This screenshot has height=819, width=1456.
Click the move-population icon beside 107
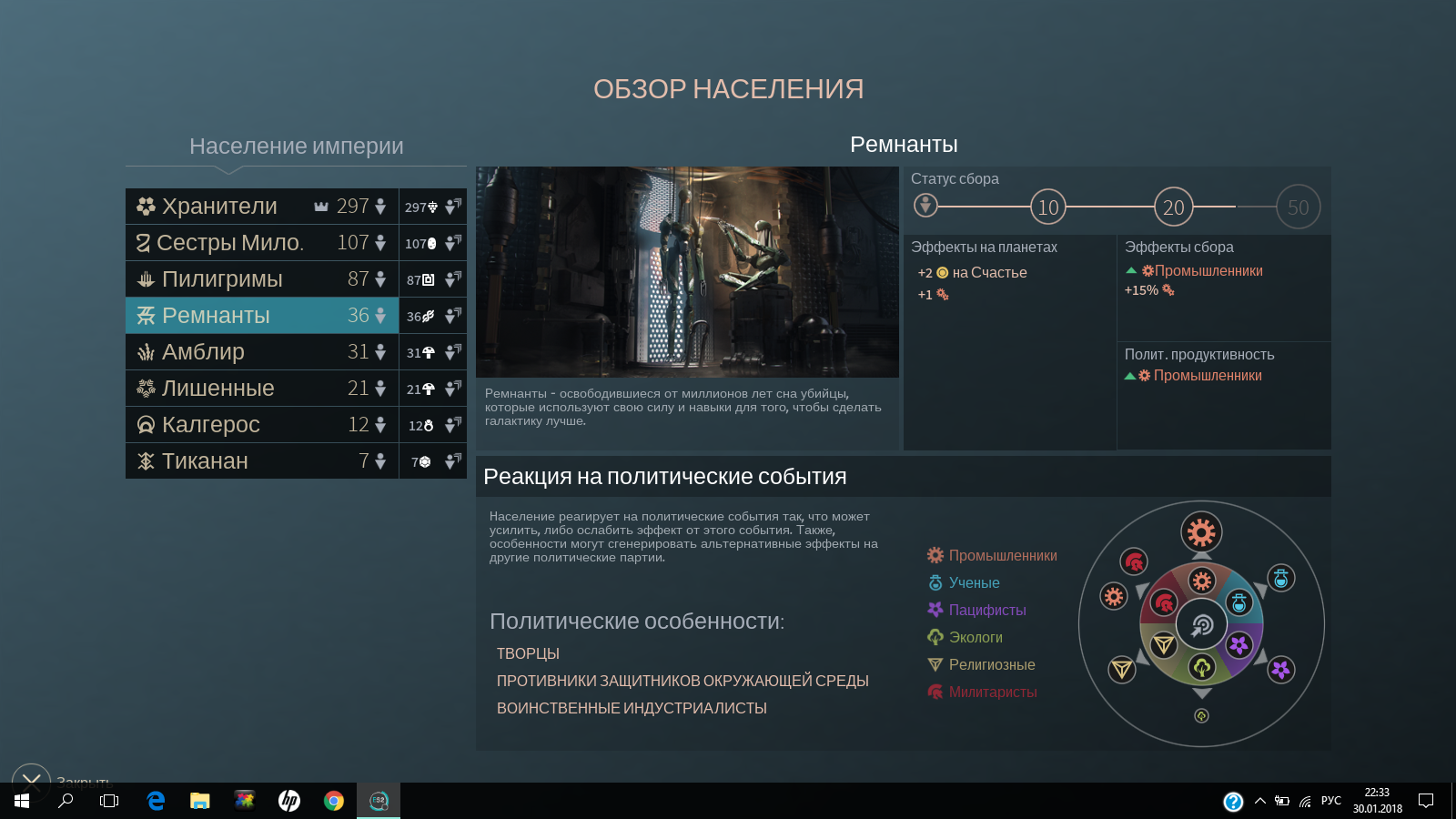(x=453, y=243)
